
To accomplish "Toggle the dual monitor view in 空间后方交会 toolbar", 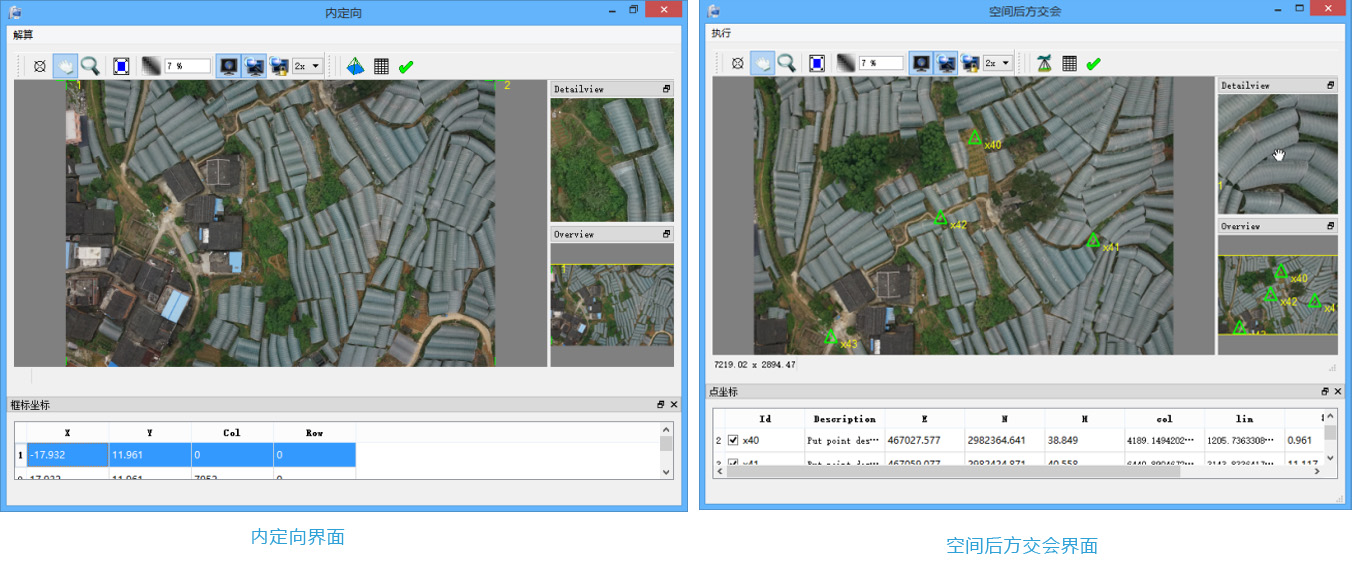I will (945, 63).
